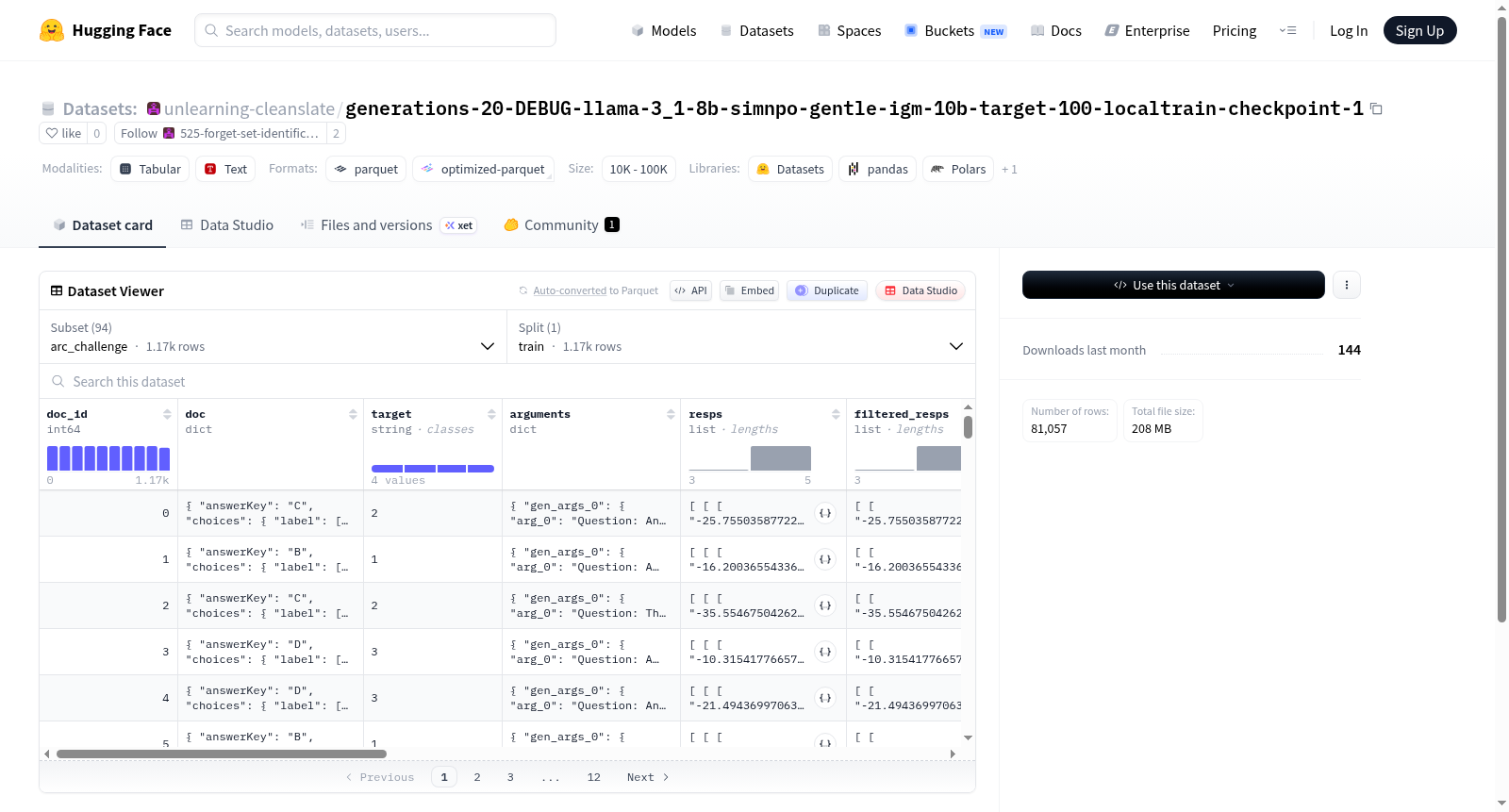Open the more-options menu icon in top navigation
The width and height of the screenshot is (1509, 812).
1287,31
